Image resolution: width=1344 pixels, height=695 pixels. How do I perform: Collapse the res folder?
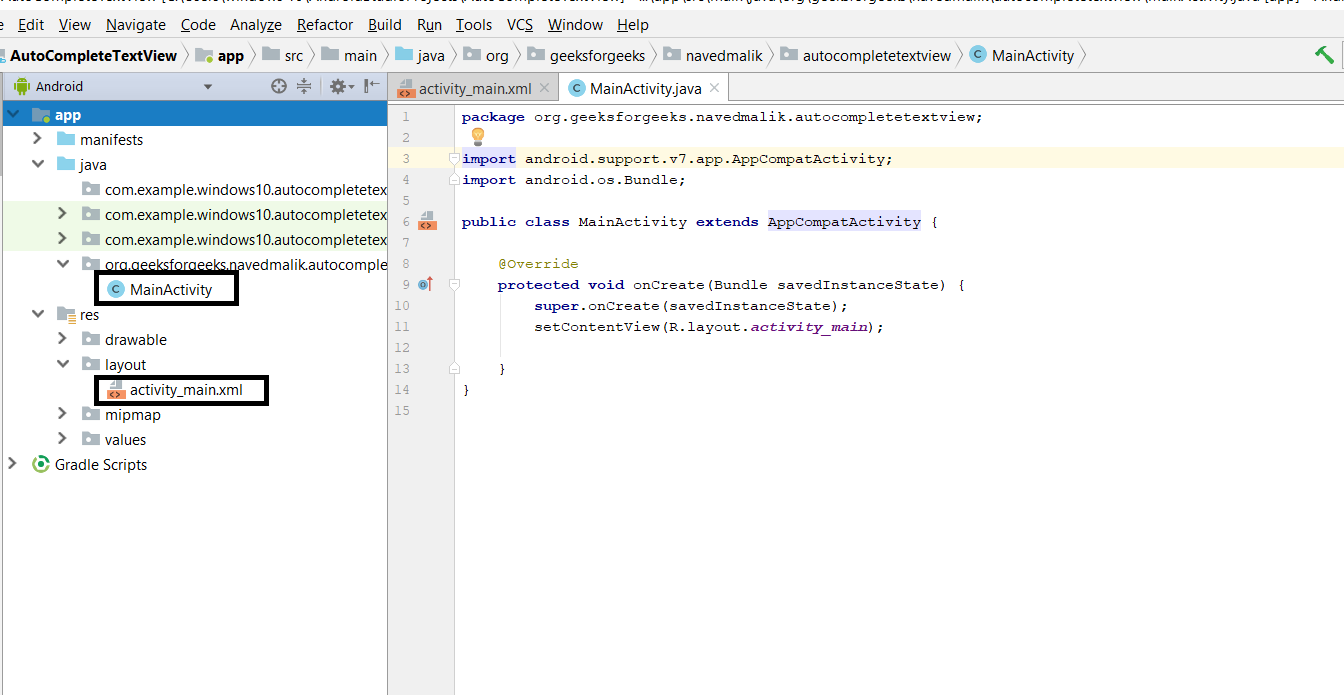(37, 314)
